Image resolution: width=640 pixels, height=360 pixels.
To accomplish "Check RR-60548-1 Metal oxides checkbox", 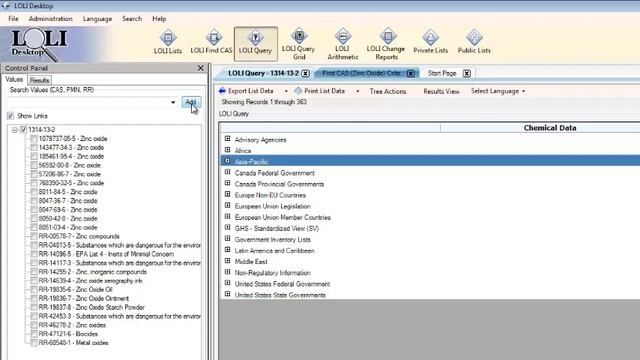I will [x=34, y=343].
